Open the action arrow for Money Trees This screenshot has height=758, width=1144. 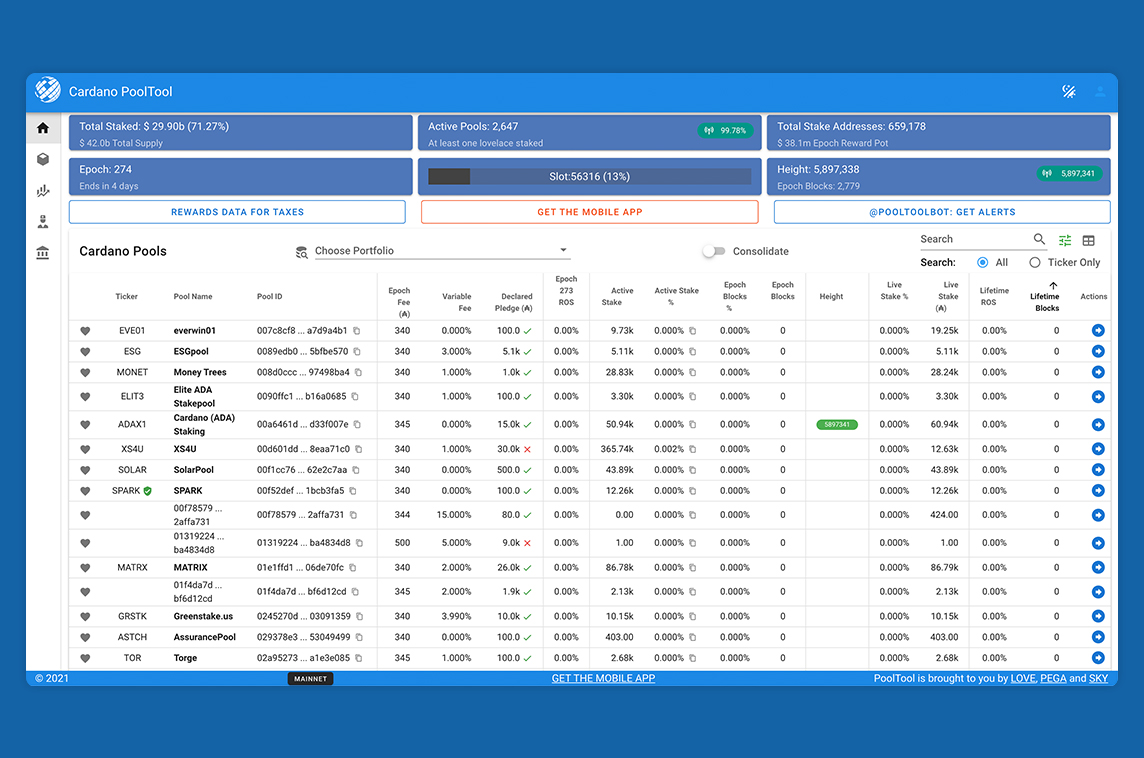tap(1098, 372)
